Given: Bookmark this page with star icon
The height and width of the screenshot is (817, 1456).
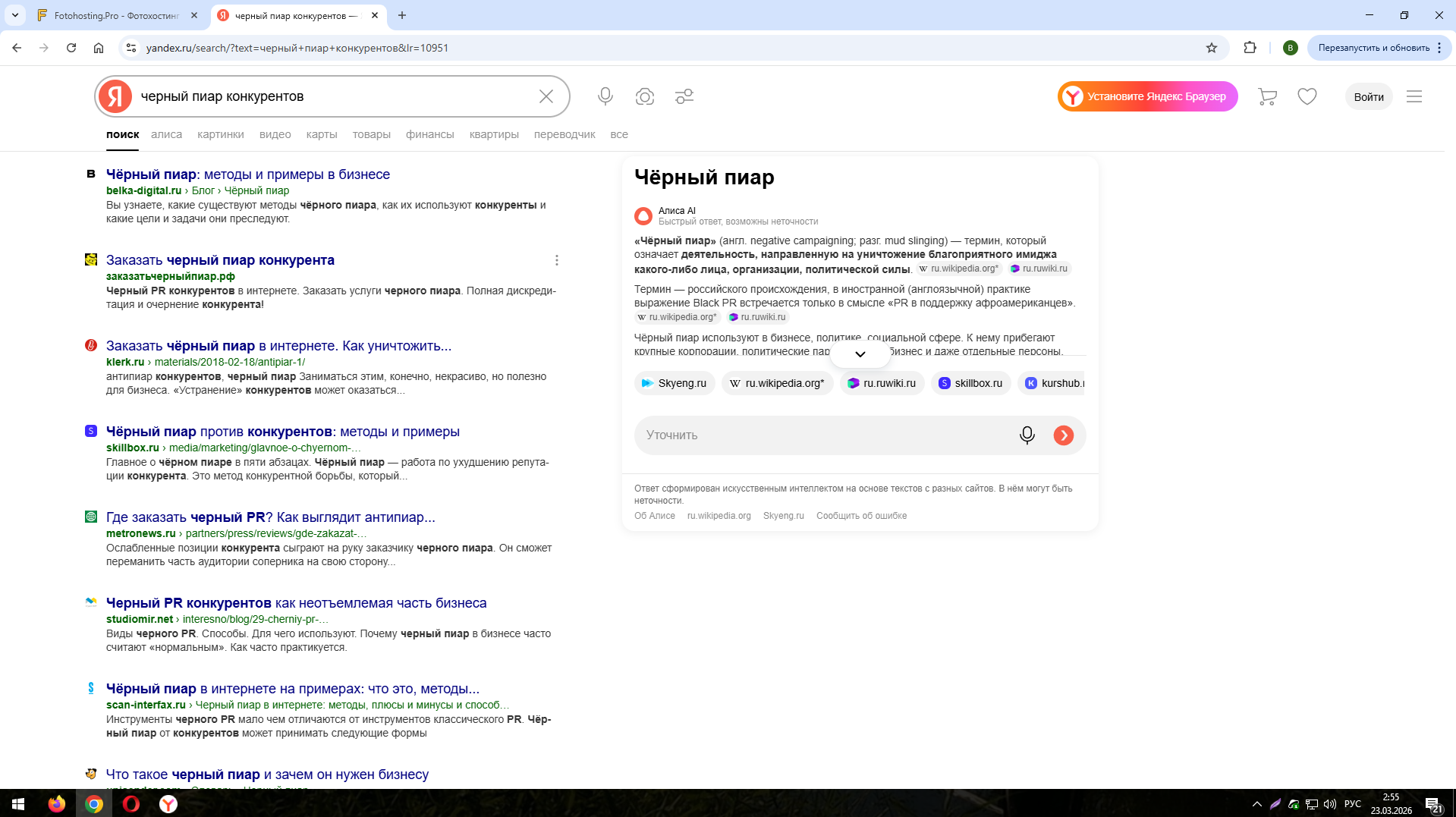Looking at the screenshot, I should tap(1212, 48).
